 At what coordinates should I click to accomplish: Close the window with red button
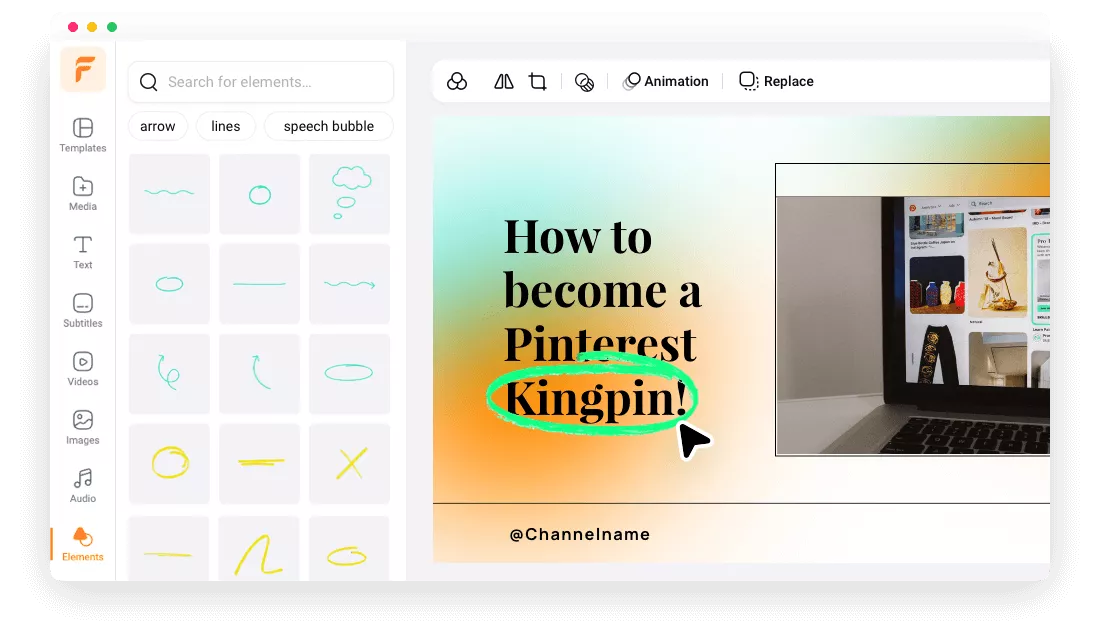tap(73, 27)
